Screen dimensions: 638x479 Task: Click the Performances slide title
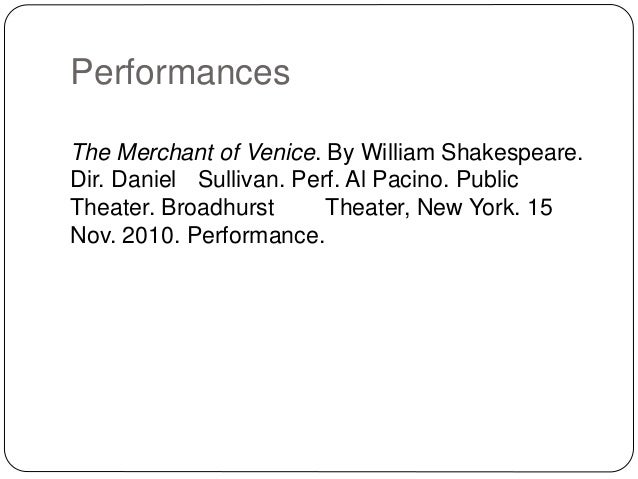pos(180,72)
